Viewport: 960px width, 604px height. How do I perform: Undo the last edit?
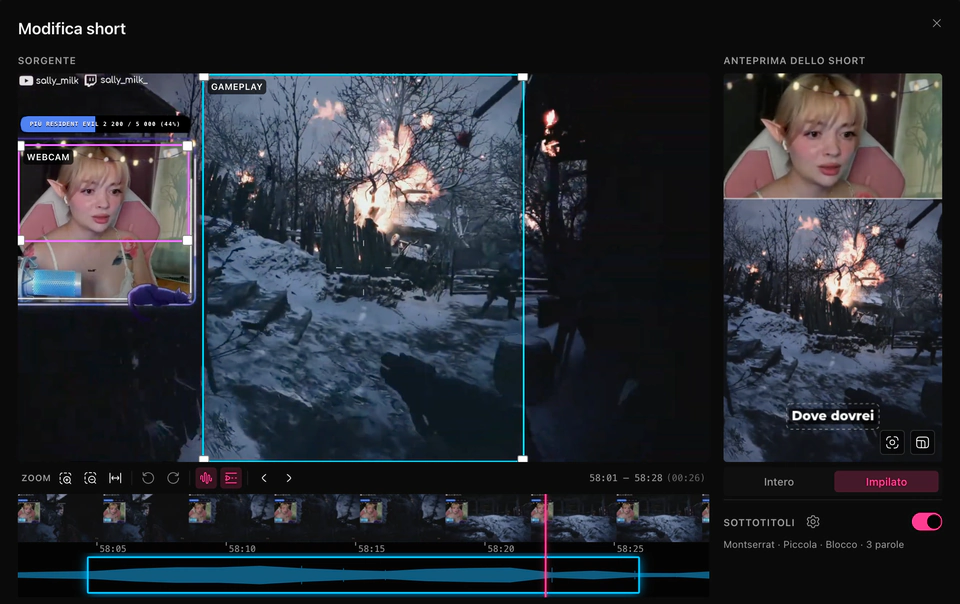coord(148,478)
